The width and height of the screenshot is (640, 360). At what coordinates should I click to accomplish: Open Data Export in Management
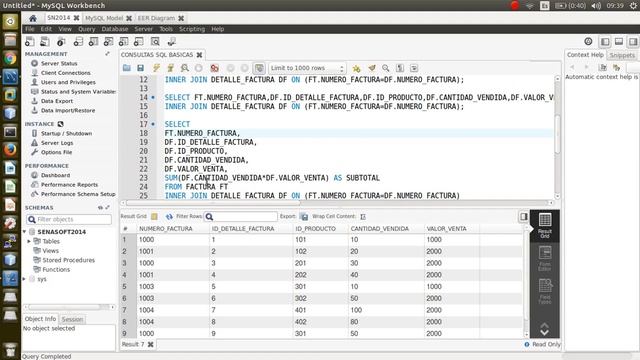pyautogui.click(x=57, y=101)
